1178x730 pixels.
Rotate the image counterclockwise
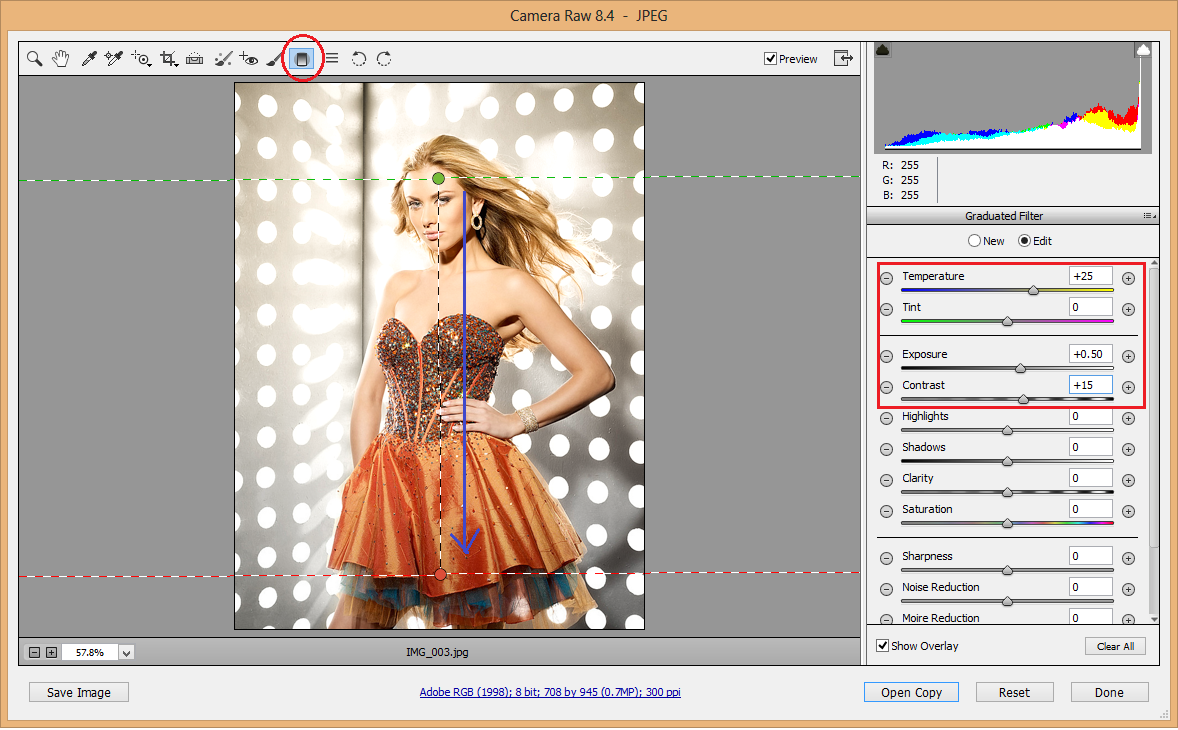pyautogui.click(x=359, y=58)
